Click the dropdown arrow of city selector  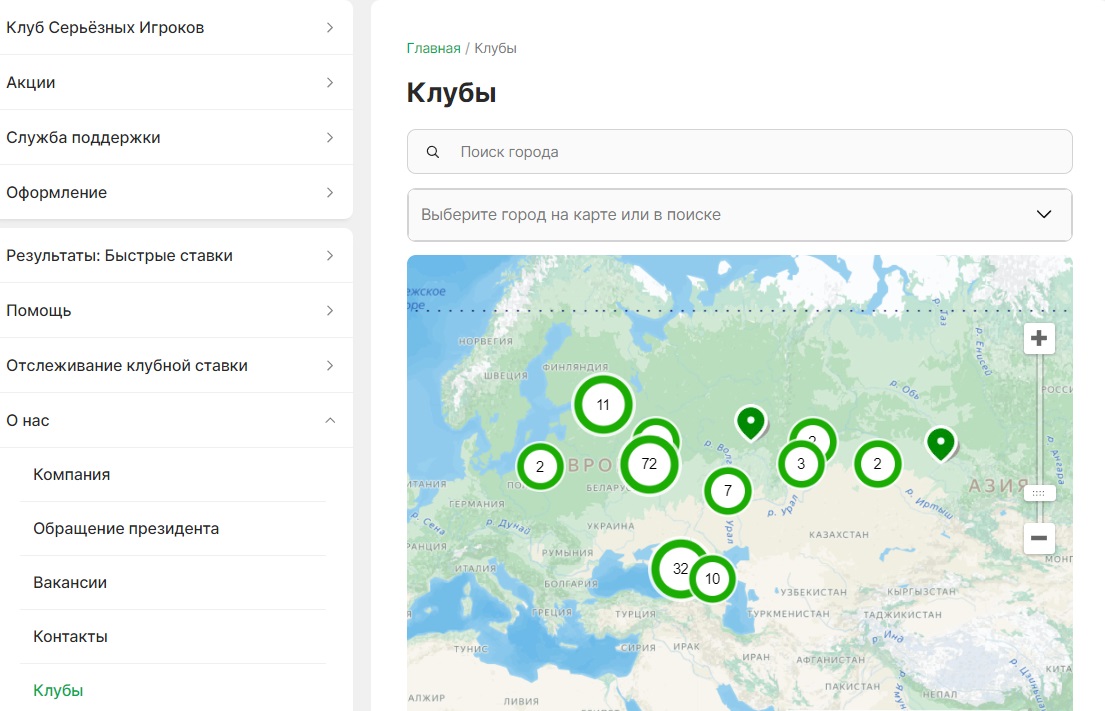click(1044, 214)
